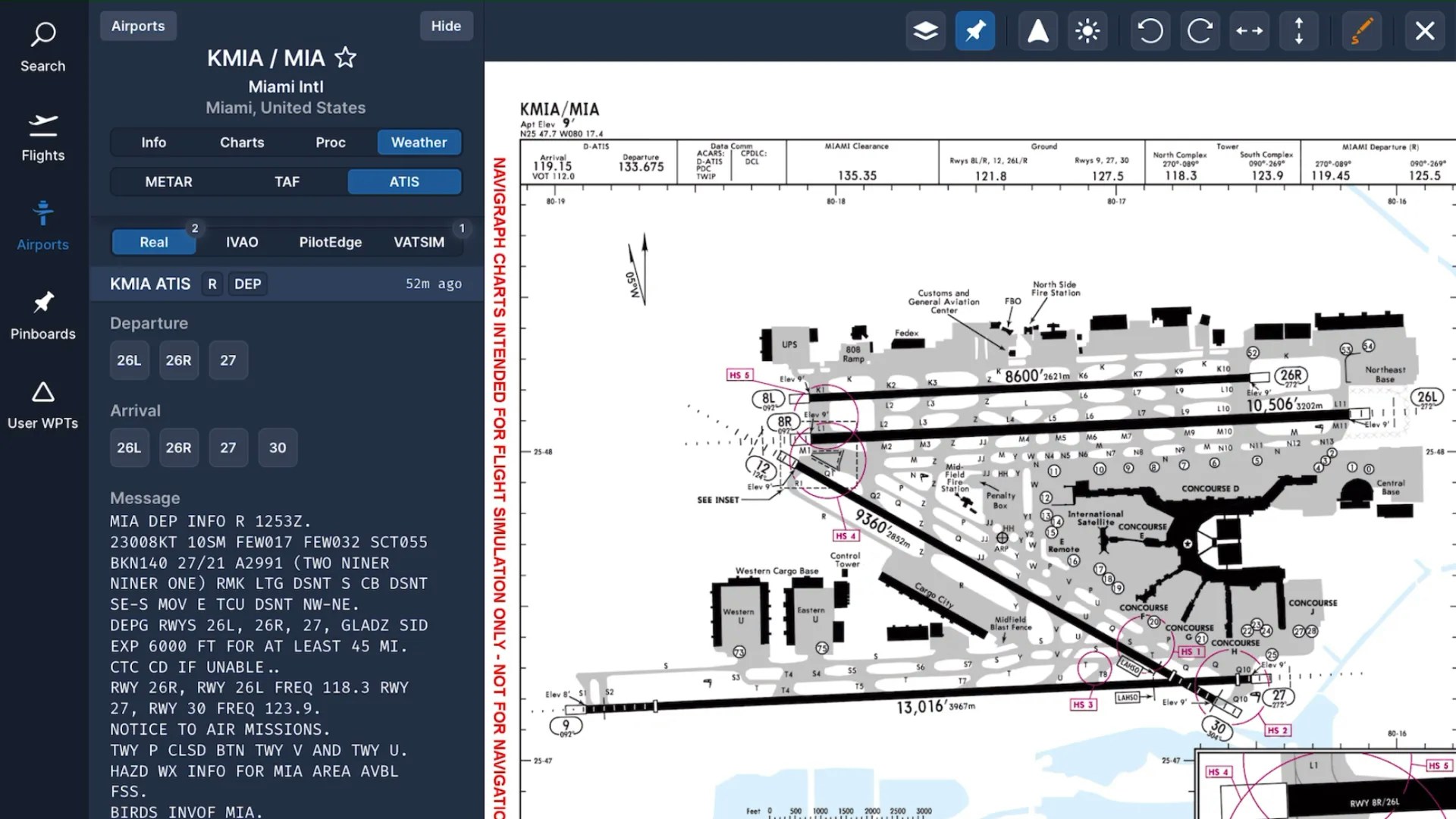
Task: Open the chart layers icon
Action: tap(925, 31)
